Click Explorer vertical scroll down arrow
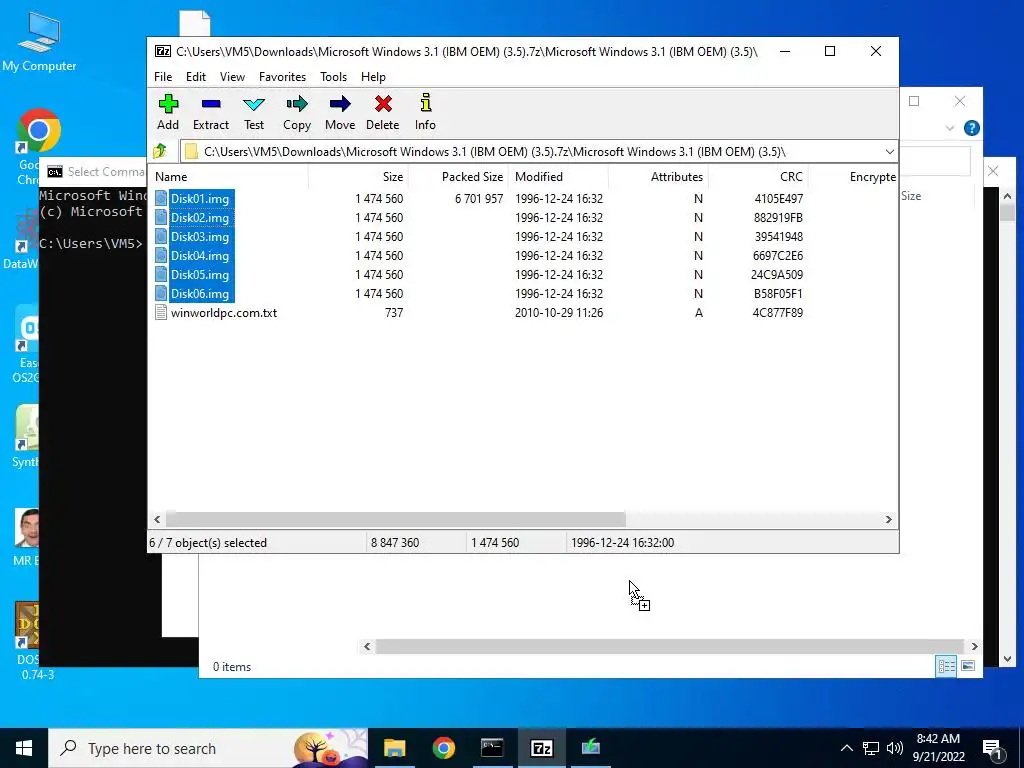Screen dimensions: 1024x768 (1006, 659)
